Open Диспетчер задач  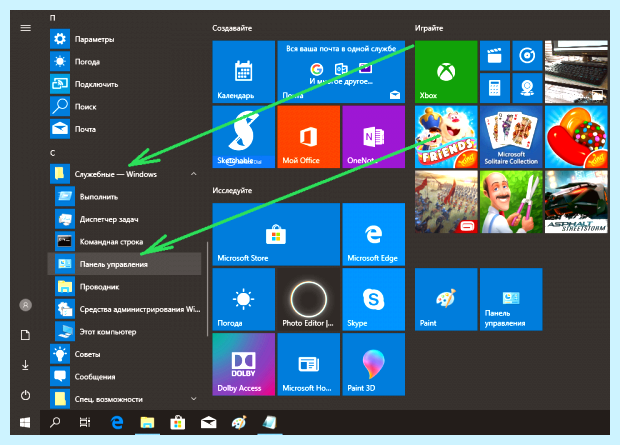coord(125,219)
